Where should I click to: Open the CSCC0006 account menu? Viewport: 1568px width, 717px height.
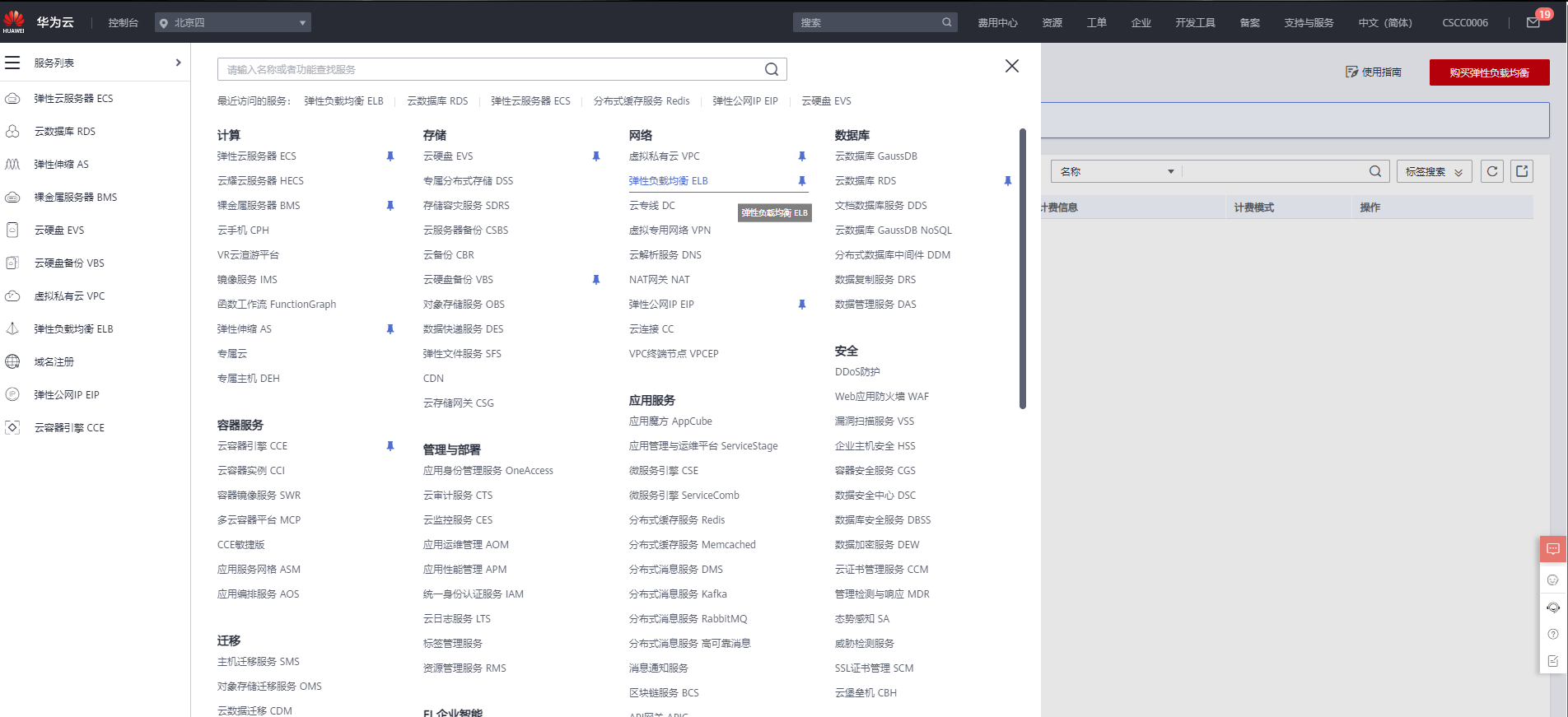tap(1465, 23)
